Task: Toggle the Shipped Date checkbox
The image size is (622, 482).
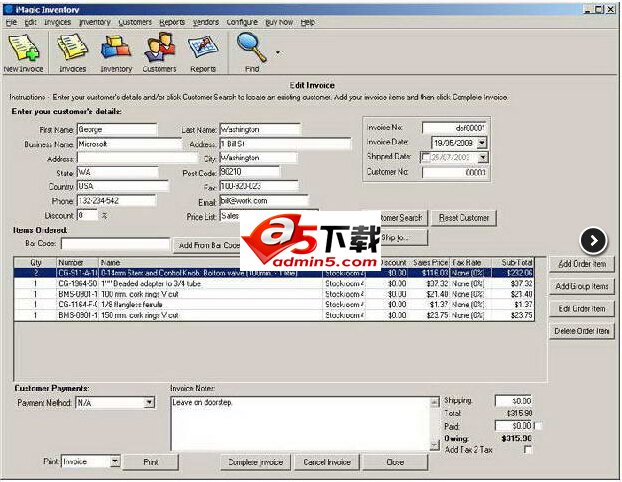Action: [x=425, y=157]
